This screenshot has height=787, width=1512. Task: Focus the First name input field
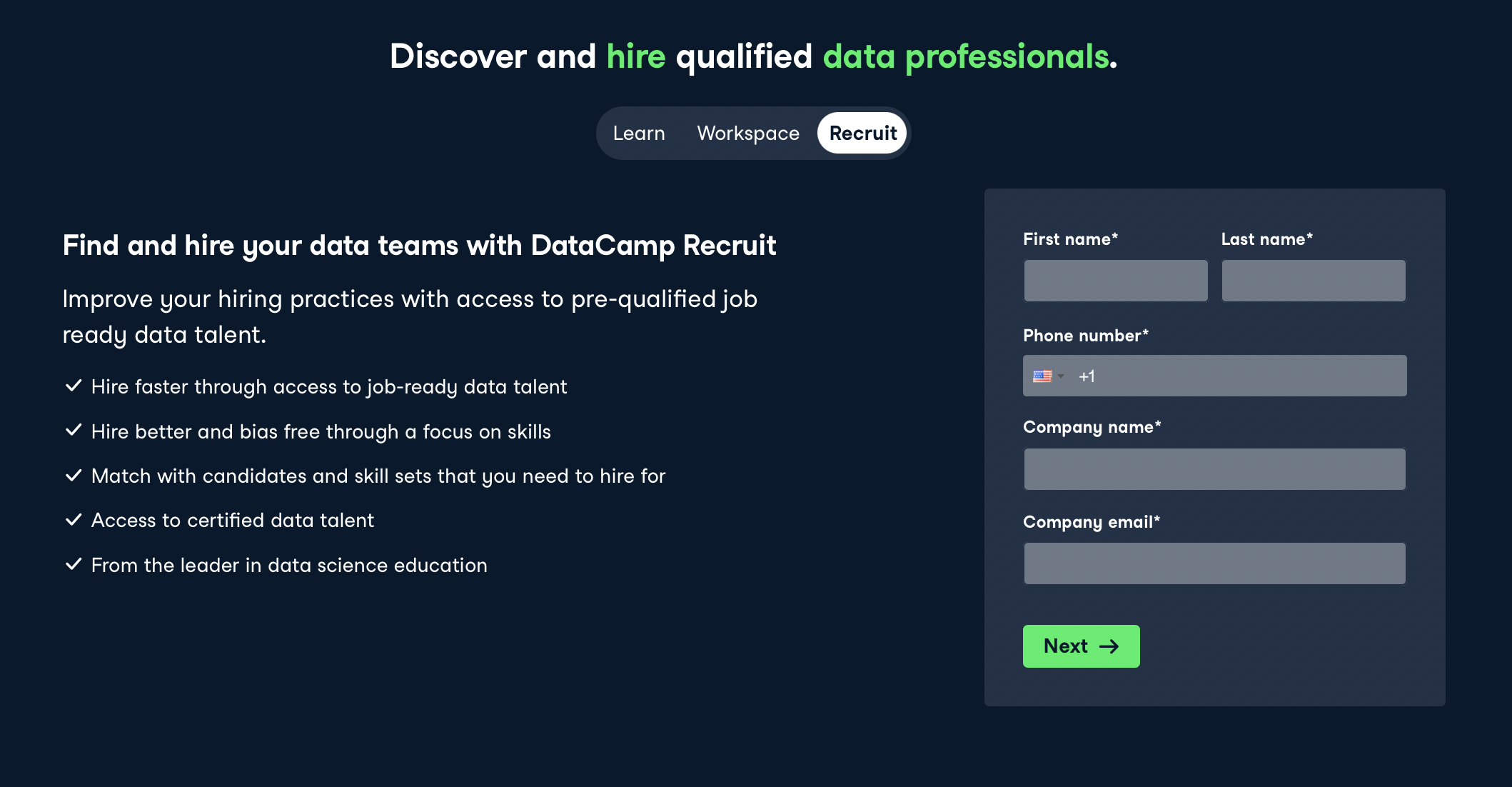(1115, 281)
